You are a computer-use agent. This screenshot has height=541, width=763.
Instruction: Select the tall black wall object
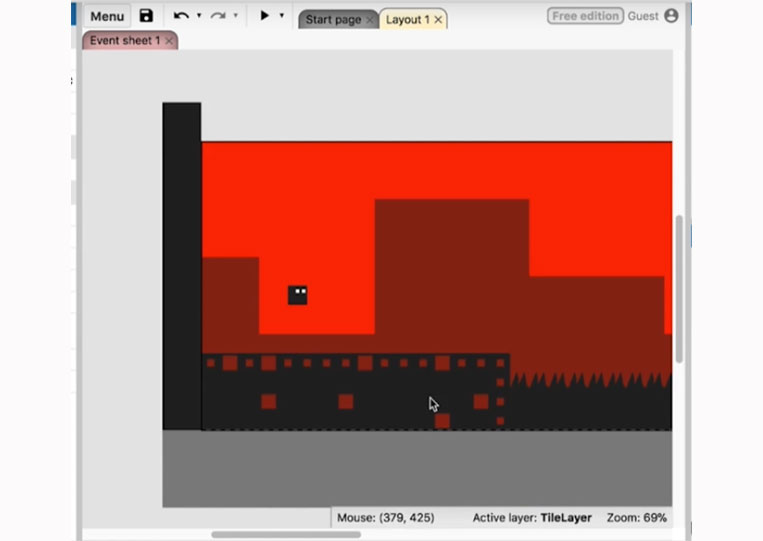click(x=182, y=266)
